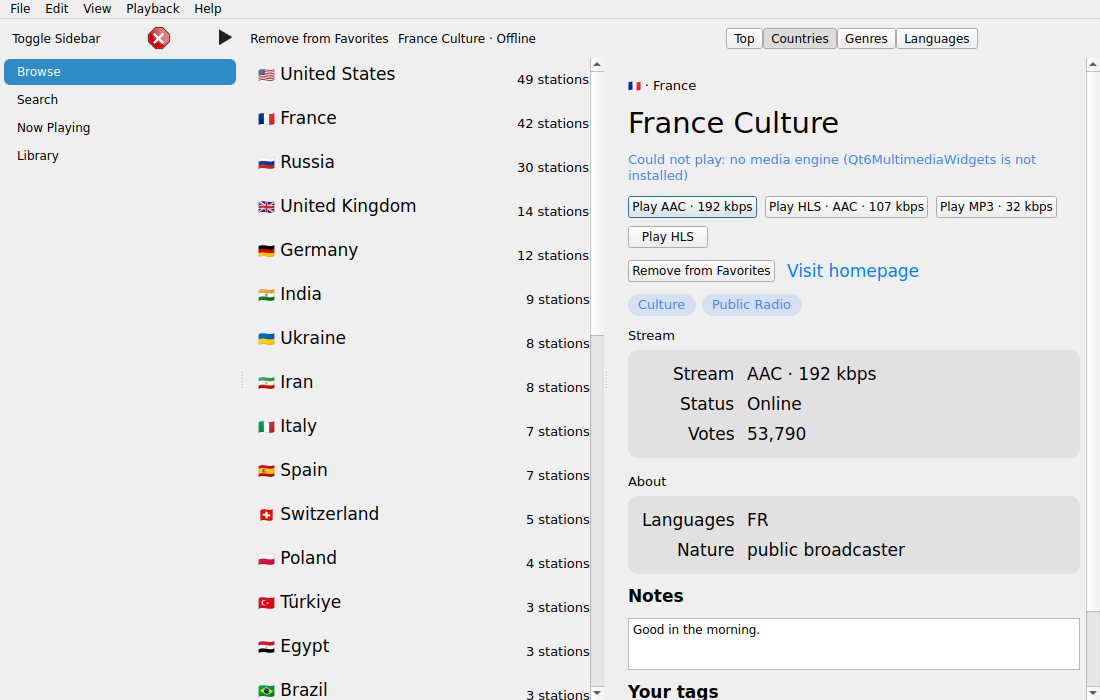Click Remove from Favorites button in details
The image size is (1100, 700).
coord(702,271)
